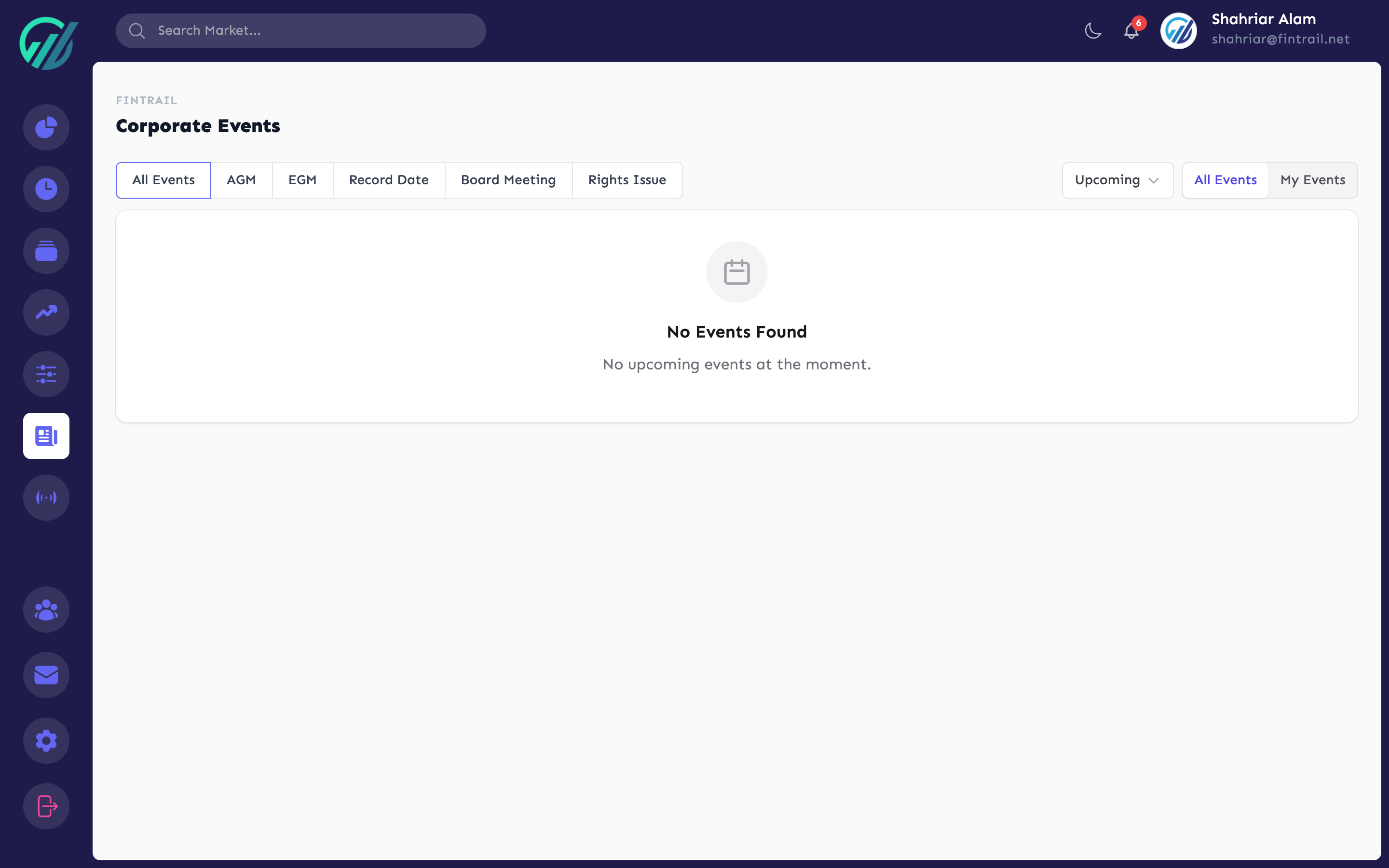Click the logout icon at sidebar bottom
The image size is (1389, 868).
pyautogui.click(x=46, y=806)
